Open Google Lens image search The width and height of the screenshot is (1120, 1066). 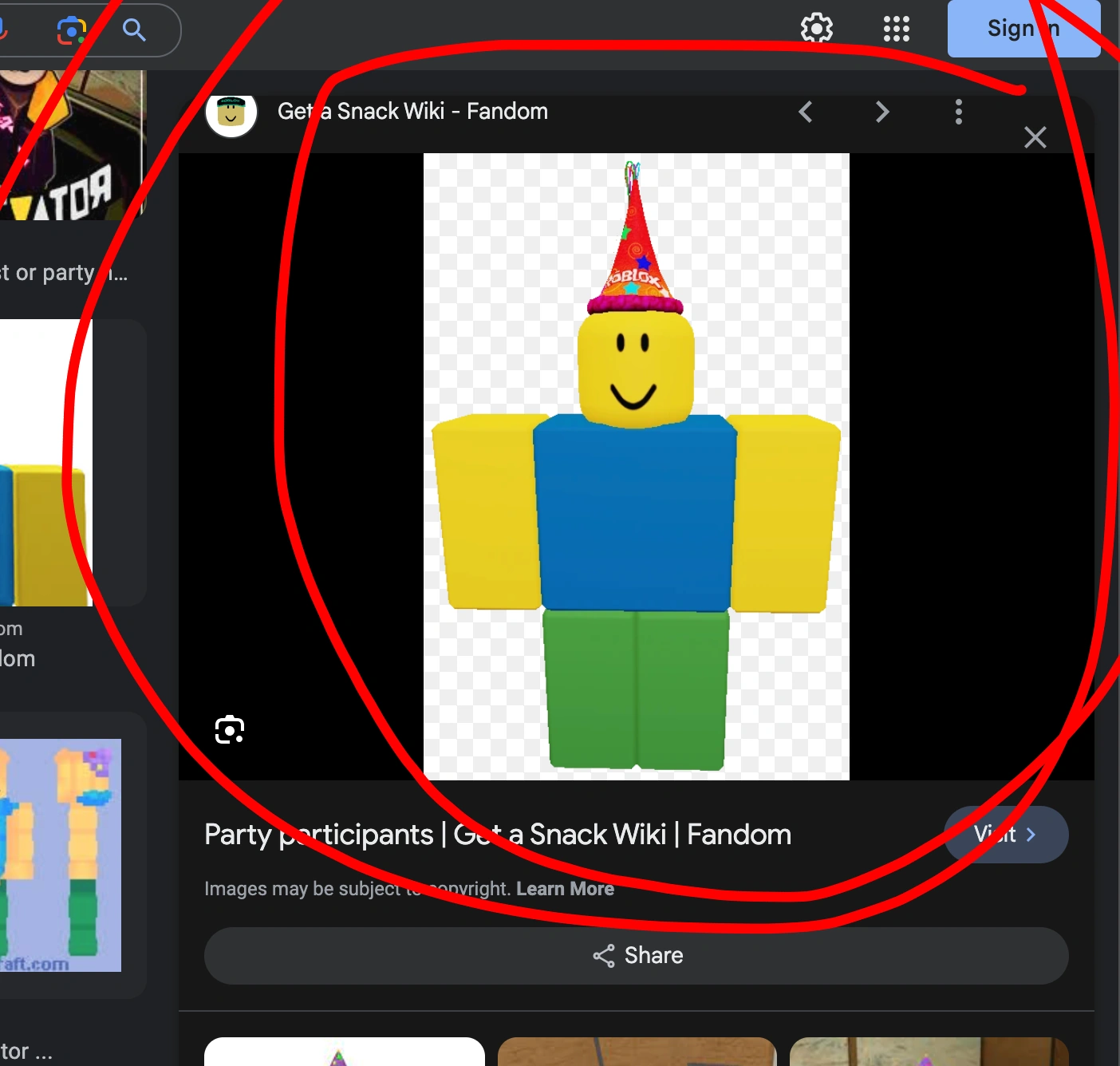[72, 30]
